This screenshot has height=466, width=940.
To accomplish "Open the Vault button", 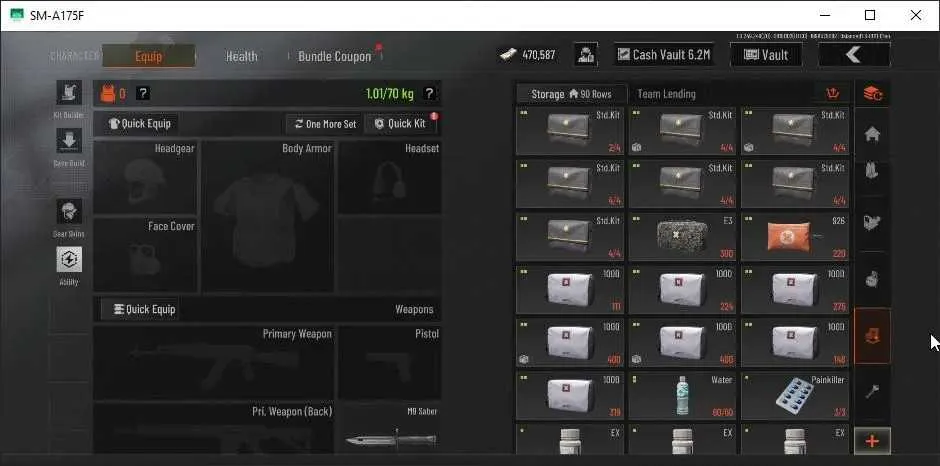I will (x=766, y=55).
